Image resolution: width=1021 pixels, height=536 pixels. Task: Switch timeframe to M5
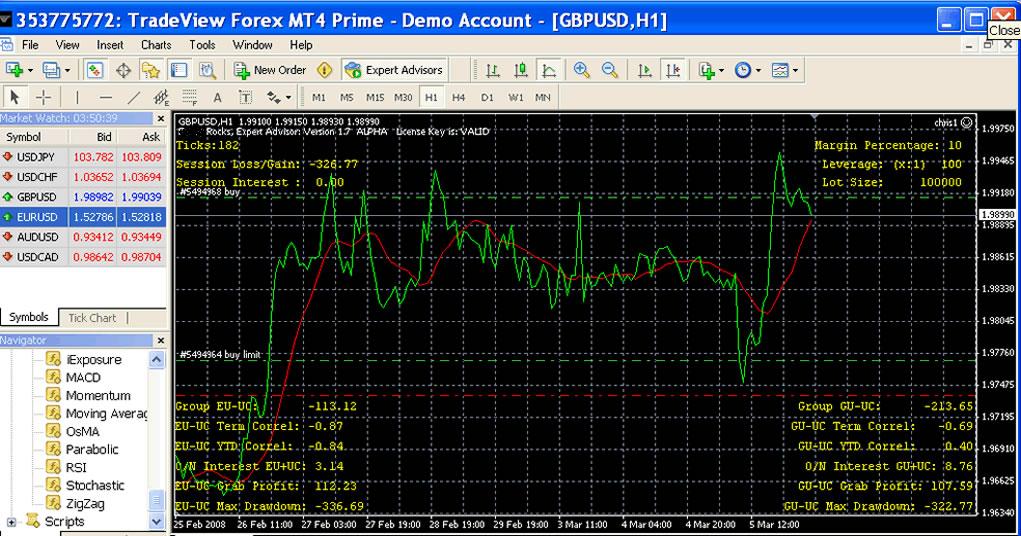[346, 98]
